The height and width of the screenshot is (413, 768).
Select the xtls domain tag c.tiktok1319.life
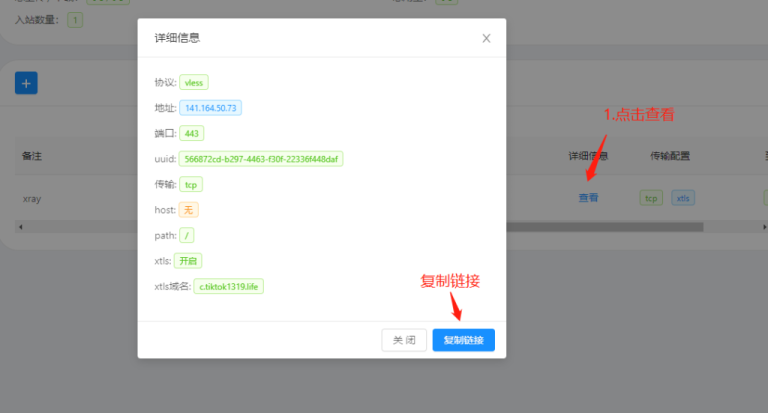click(228, 287)
